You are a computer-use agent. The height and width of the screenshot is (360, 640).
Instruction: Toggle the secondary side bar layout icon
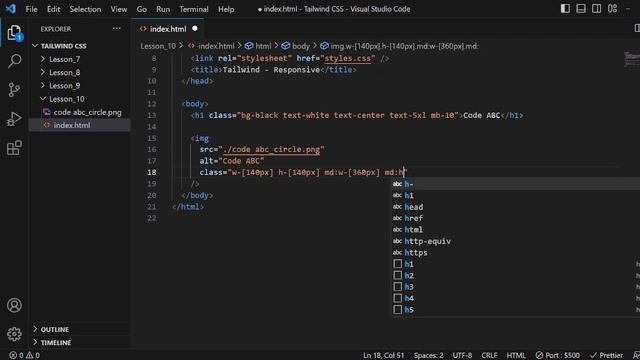[596, 9]
